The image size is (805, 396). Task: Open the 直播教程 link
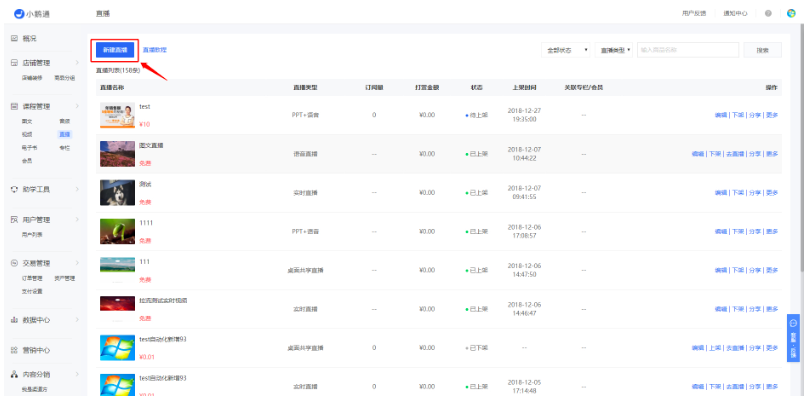click(155, 50)
